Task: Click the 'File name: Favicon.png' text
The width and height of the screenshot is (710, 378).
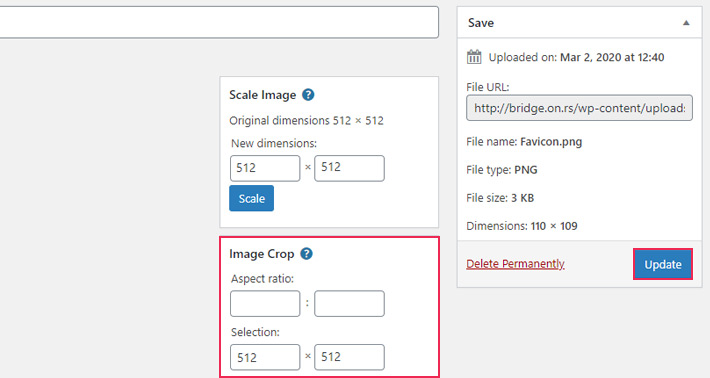Action: [524, 142]
